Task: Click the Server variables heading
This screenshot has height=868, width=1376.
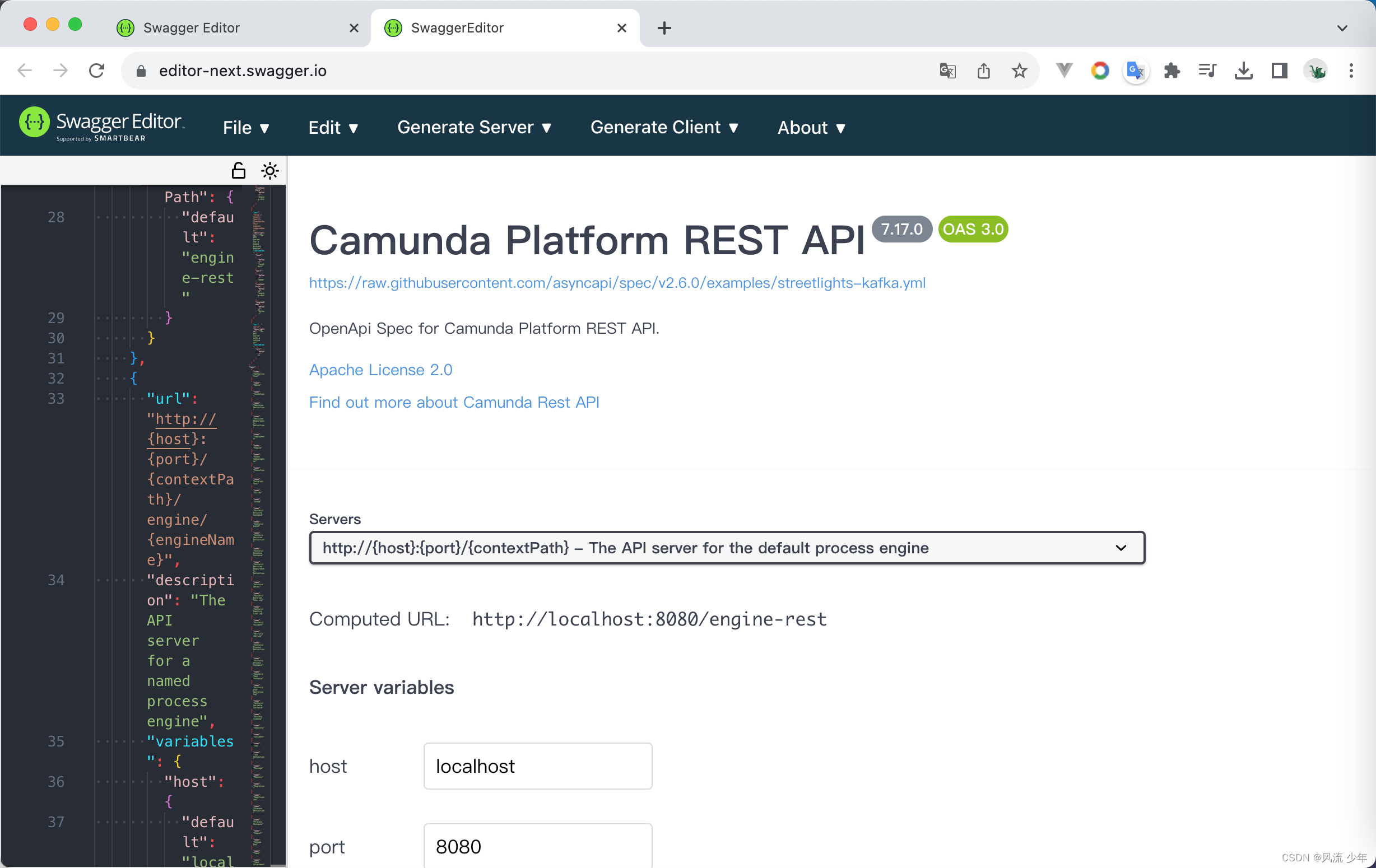Action: pos(381,687)
